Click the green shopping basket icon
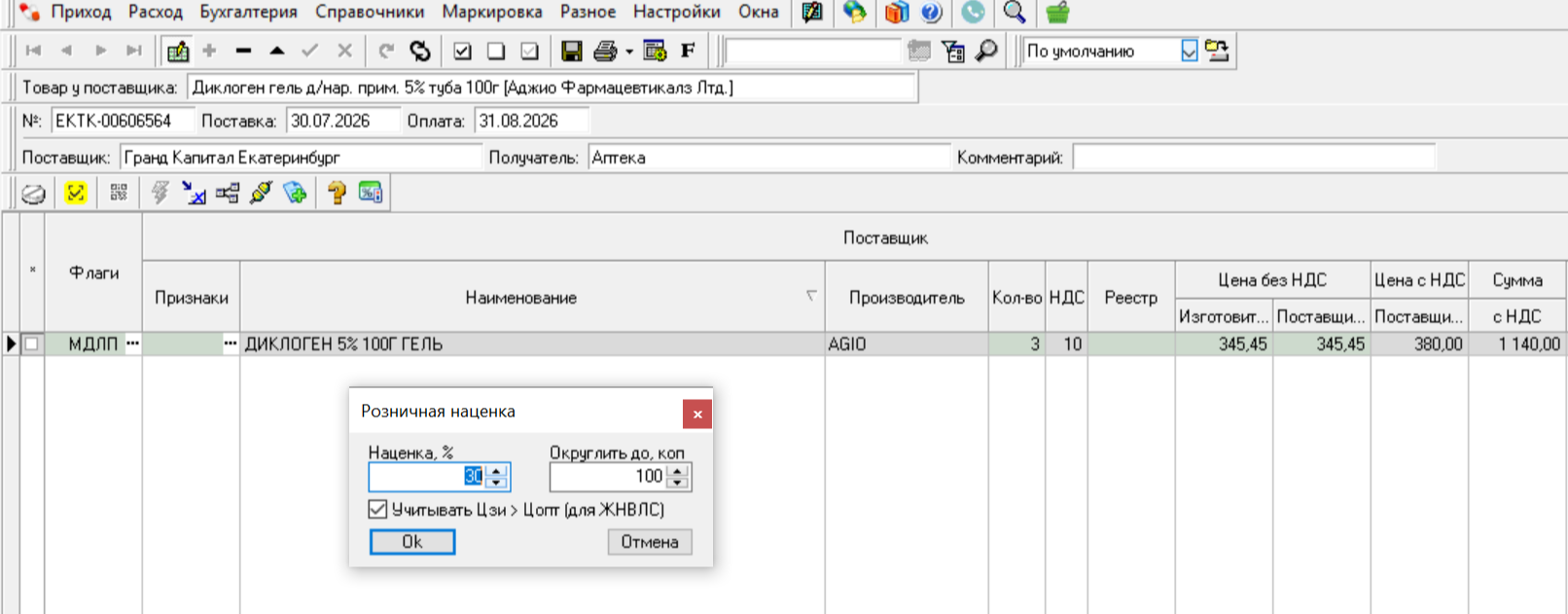 click(x=1057, y=12)
